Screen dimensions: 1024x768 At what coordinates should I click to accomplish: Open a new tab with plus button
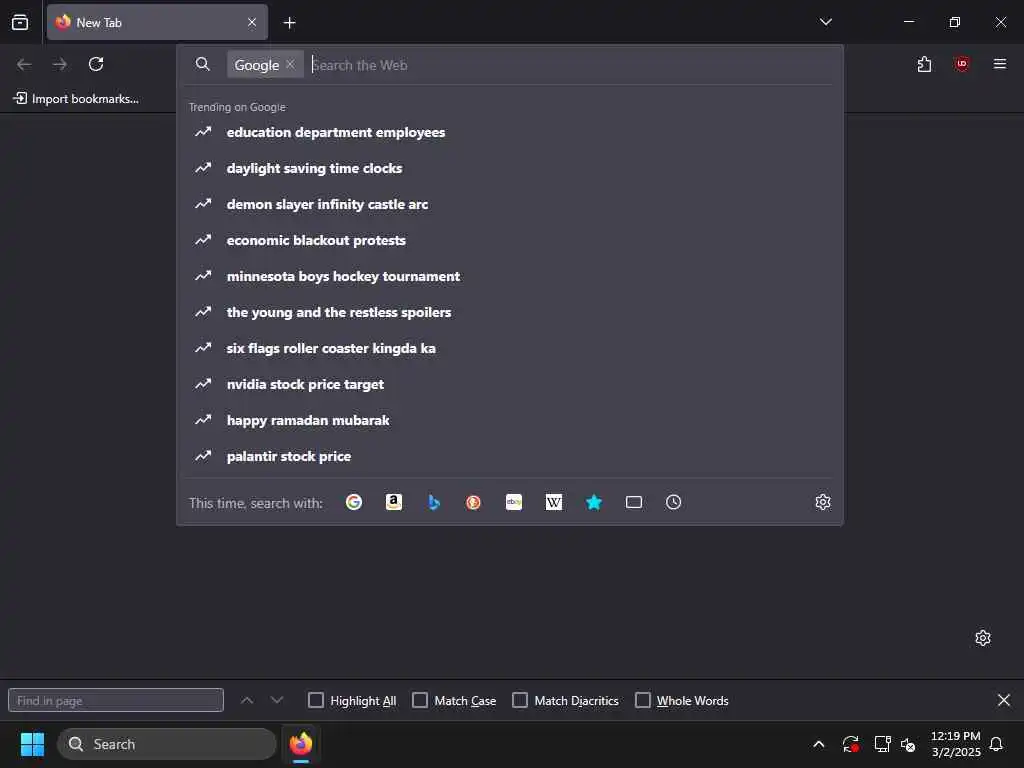[x=289, y=23]
